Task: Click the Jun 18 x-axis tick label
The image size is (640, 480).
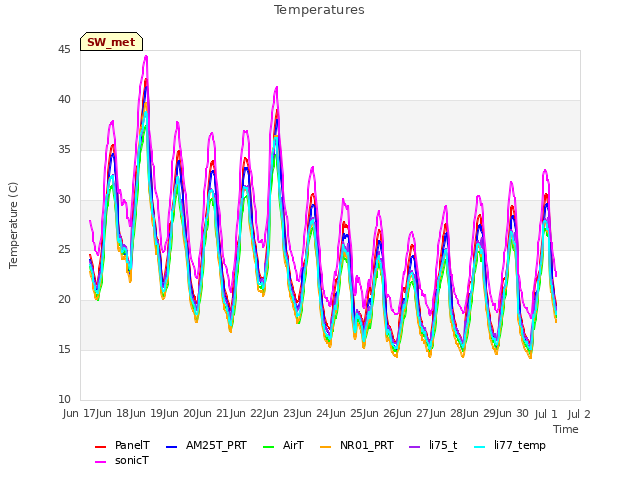Action: [114, 413]
